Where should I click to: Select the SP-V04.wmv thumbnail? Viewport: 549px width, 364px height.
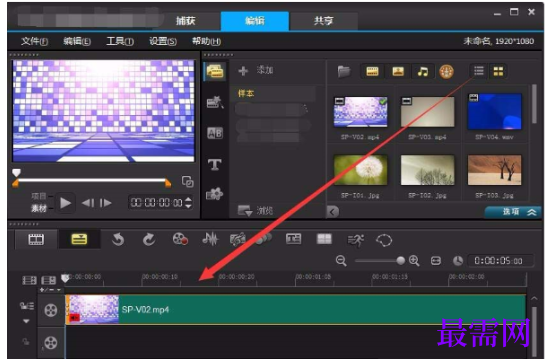coord(494,111)
